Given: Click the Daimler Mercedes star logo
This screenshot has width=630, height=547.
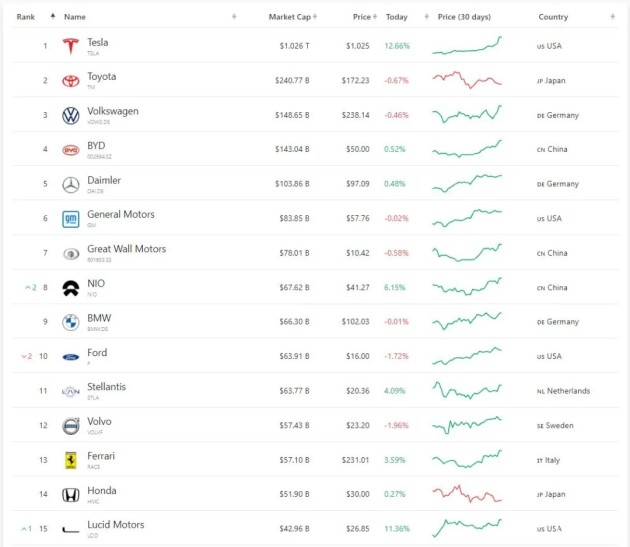Looking at the screenshot, I should tap(70, 184).
